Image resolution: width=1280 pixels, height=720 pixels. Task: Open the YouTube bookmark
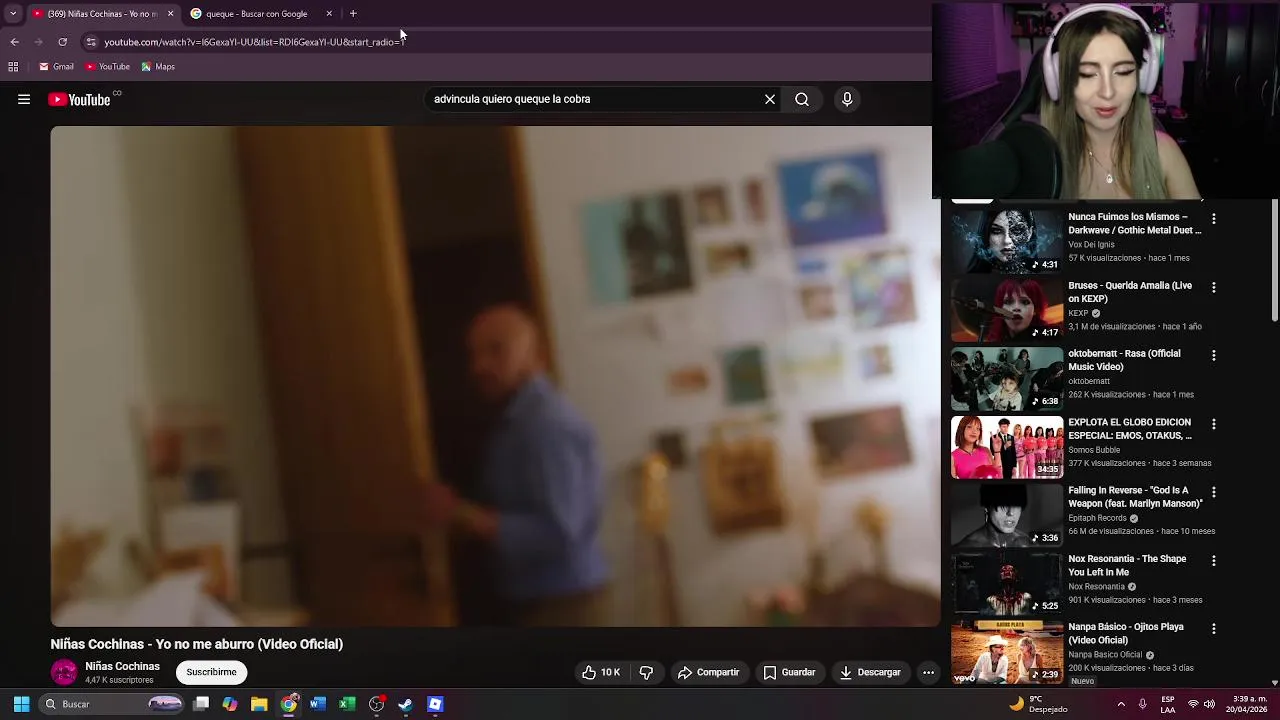(x=108, y=67)
